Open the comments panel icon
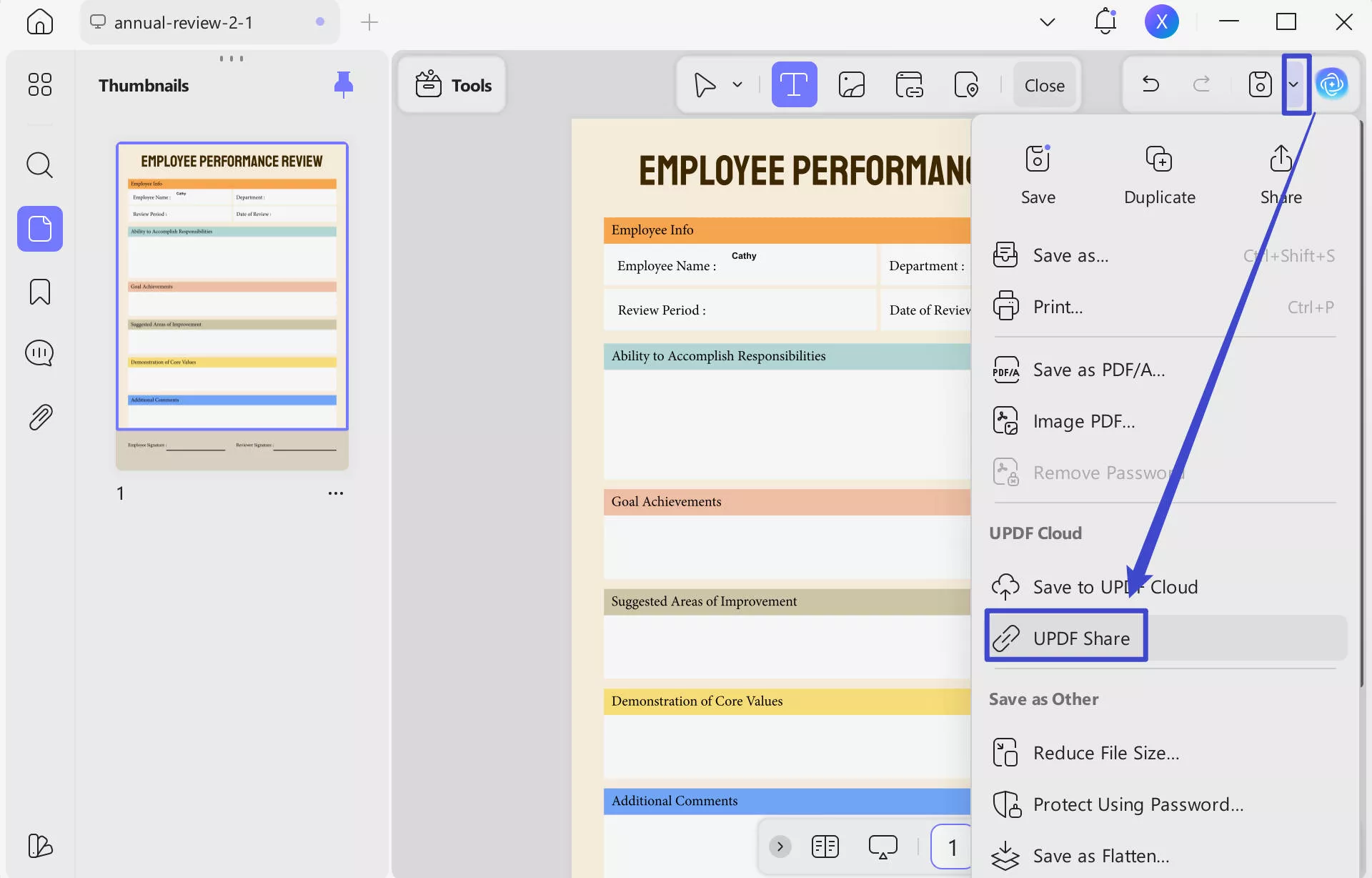The height and width of the screenshot is (878, 1372). (x=39, y=353)
